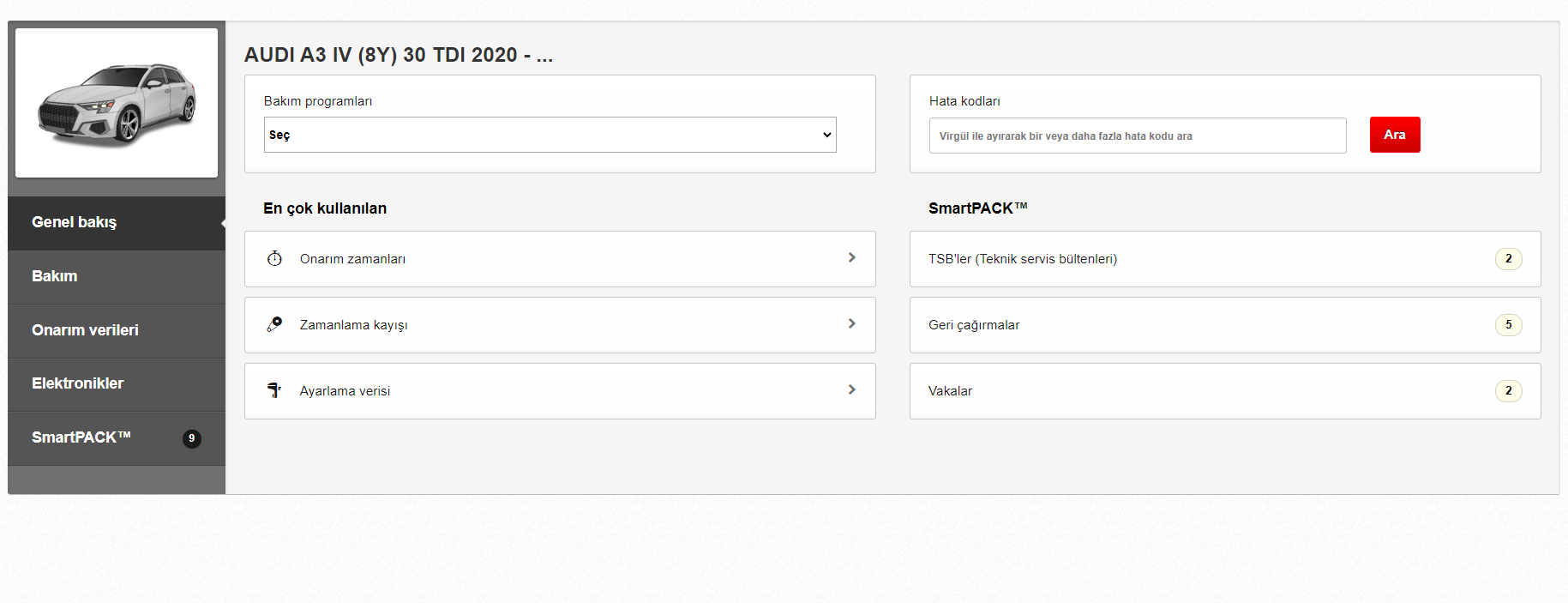This screenshot has height=603, width=1568.
Task: Click the AUDI A3 IV (8Y) title
Action: pyautogui.click(x=399, y=55)
